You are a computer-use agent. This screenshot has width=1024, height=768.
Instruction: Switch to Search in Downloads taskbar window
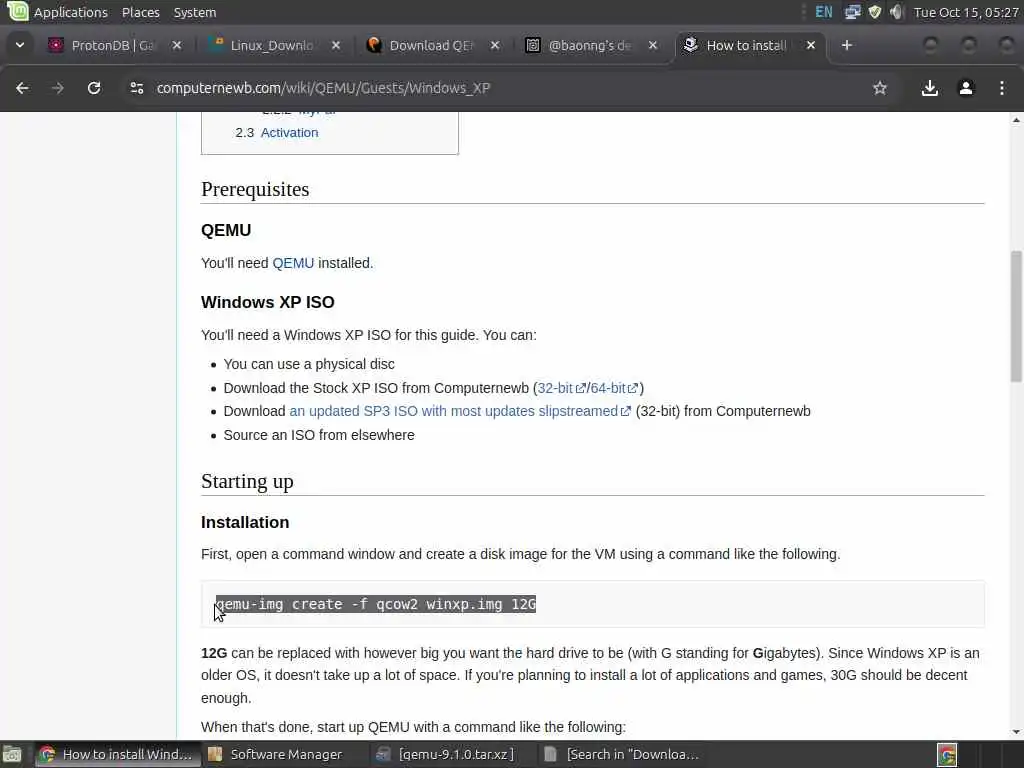(622, 754)
